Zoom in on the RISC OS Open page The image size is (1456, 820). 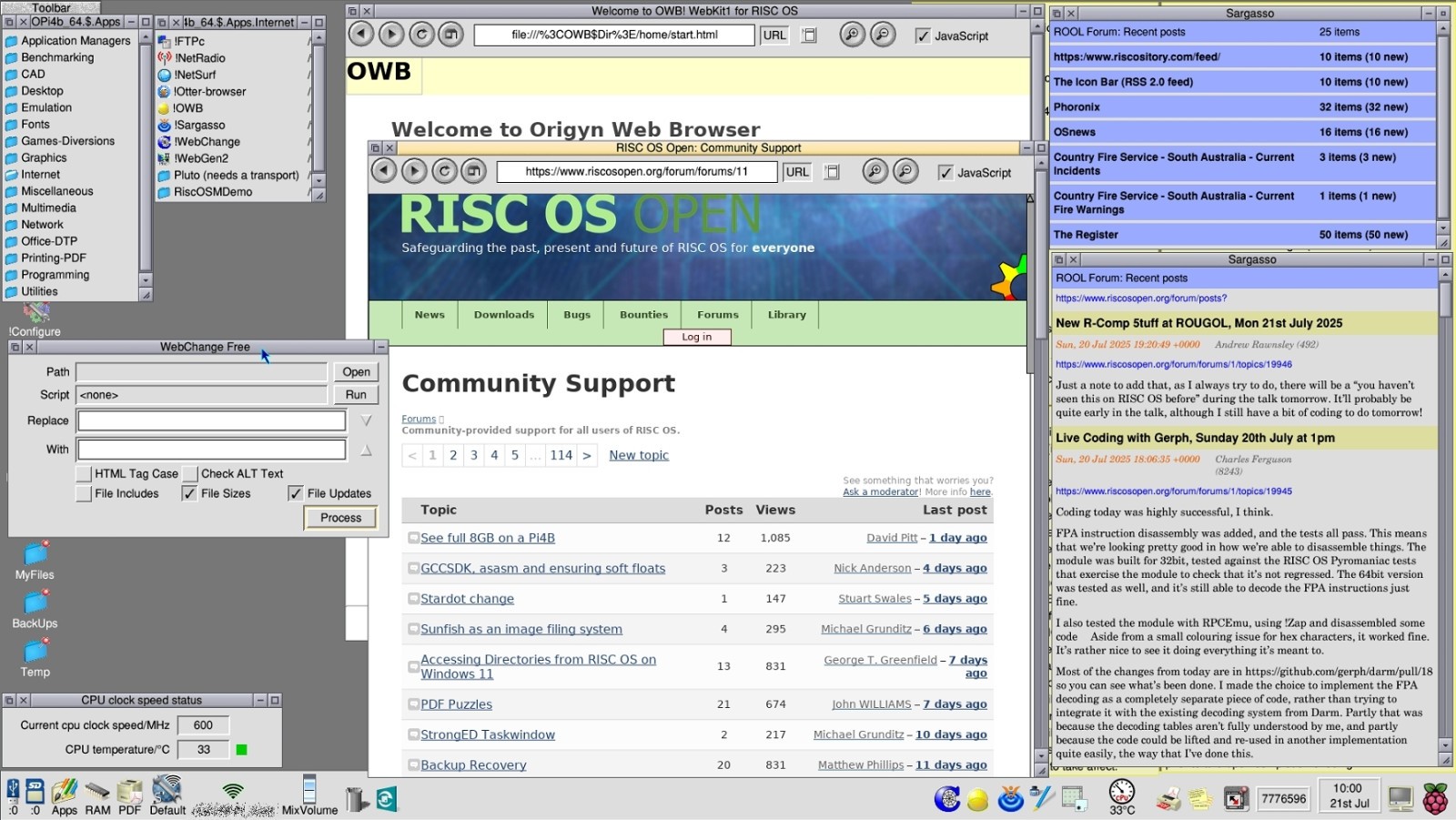(x=875, y=171)
